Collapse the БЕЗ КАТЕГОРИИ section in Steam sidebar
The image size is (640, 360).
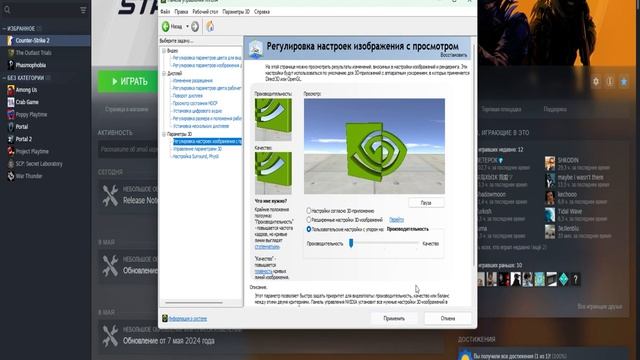(4, 78)
